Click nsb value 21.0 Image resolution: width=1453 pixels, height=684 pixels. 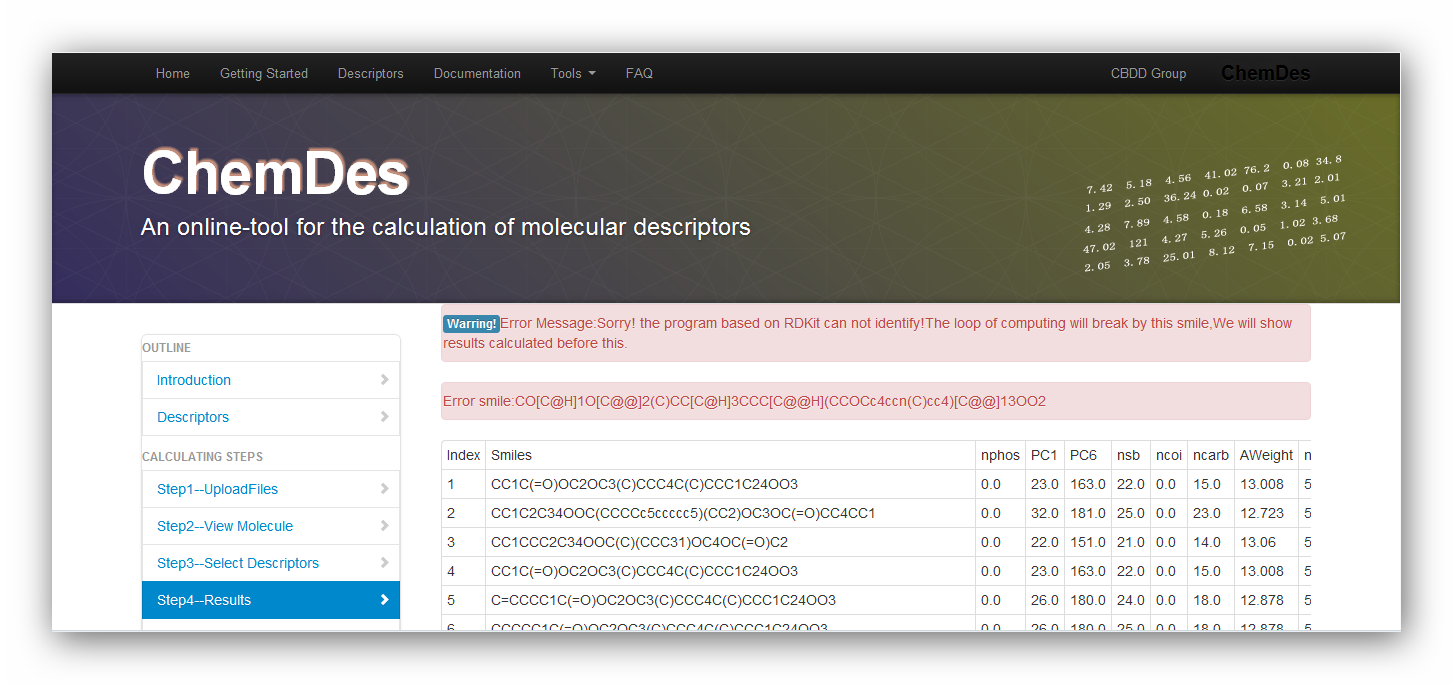point(1130,542)
